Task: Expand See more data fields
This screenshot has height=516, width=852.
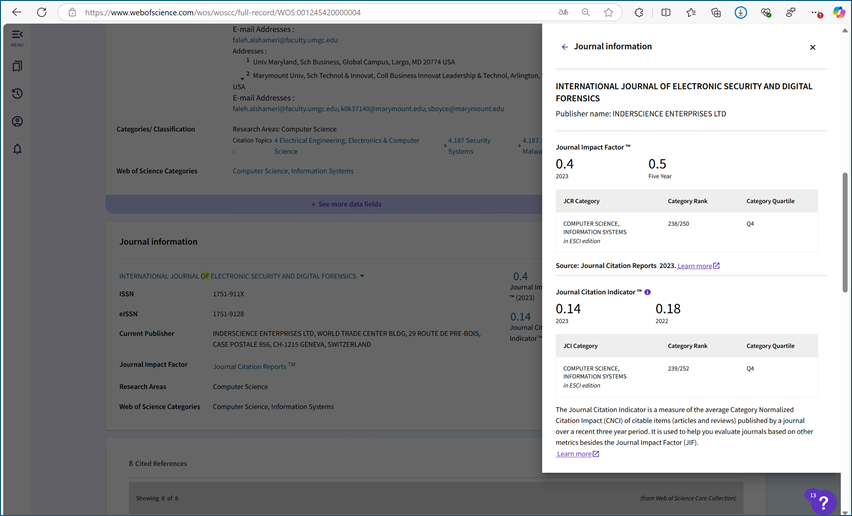Action: pyautogui.click(x=345, y=204)
